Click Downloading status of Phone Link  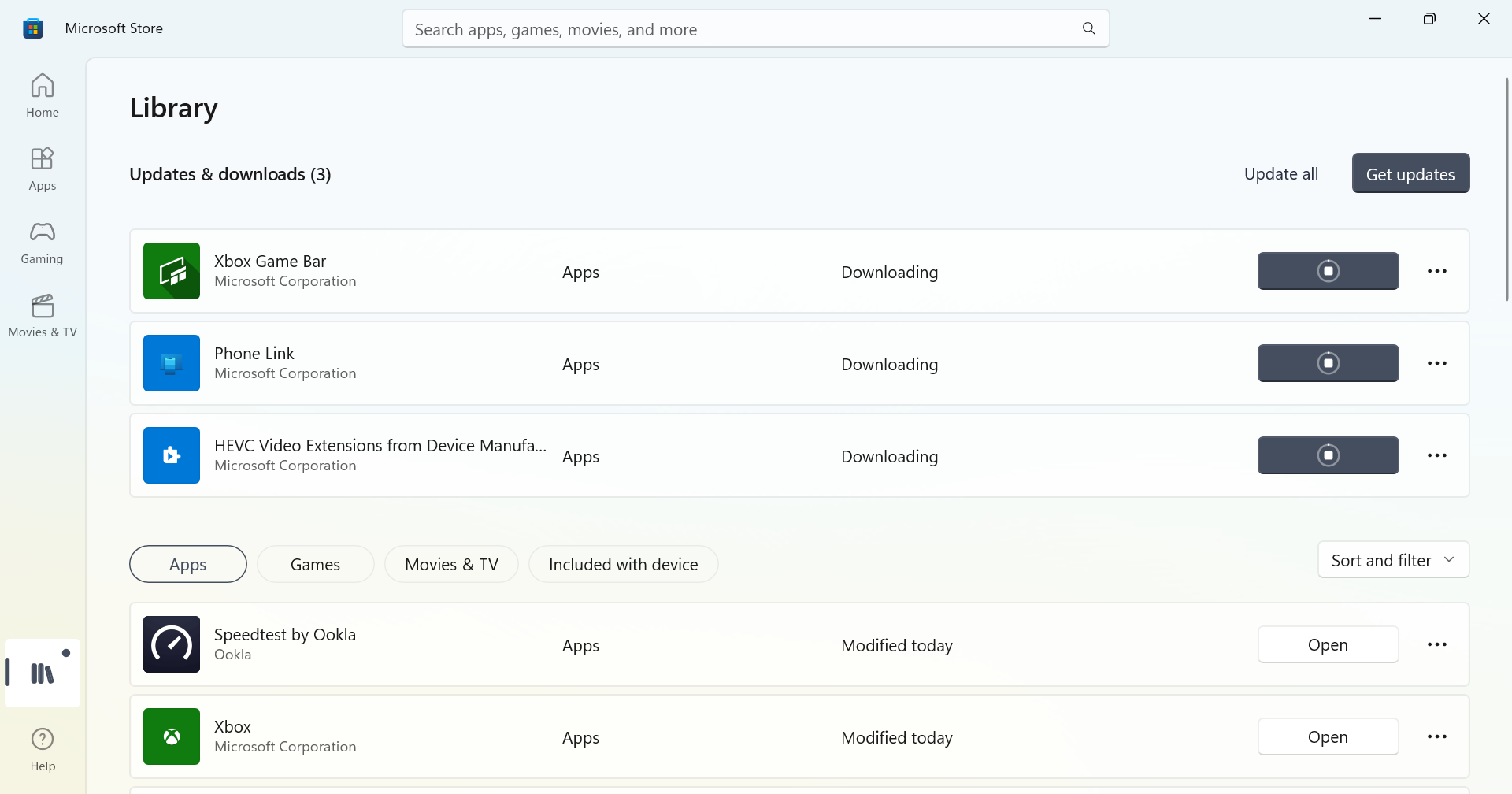890,364
